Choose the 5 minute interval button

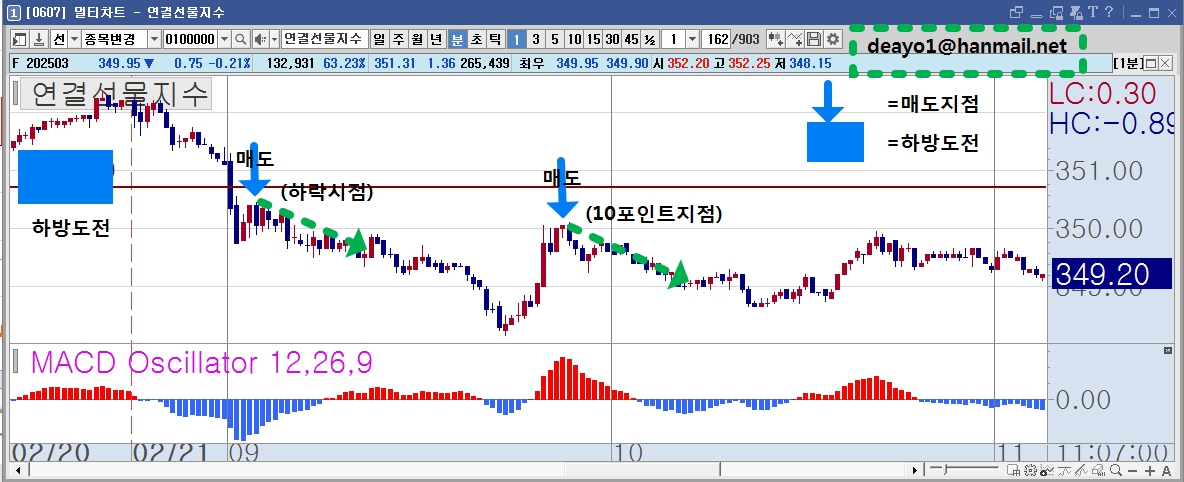pos(554,39)
